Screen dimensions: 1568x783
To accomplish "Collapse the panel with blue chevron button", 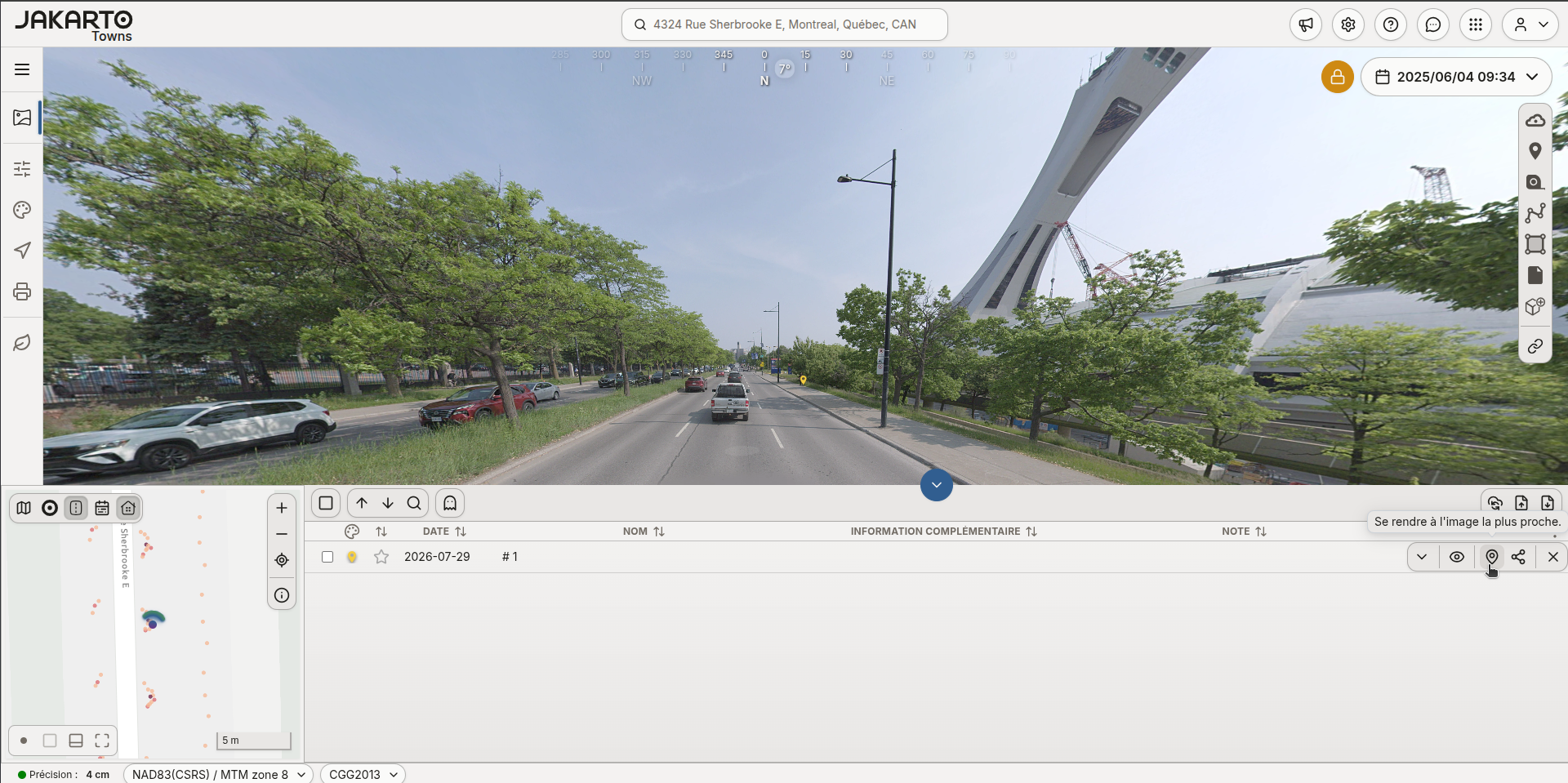I will pyautogui.click(x=937, y=485).
